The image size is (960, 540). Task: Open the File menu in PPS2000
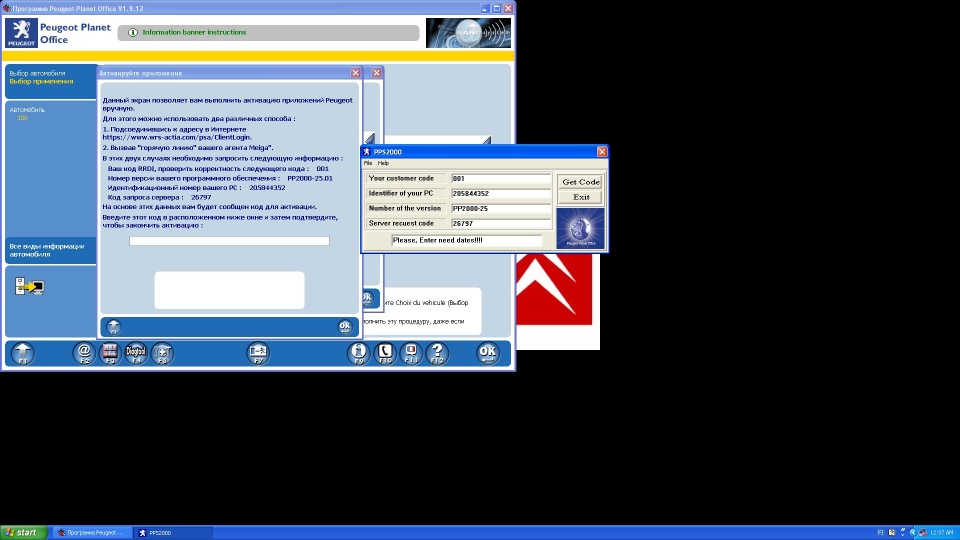368,163
